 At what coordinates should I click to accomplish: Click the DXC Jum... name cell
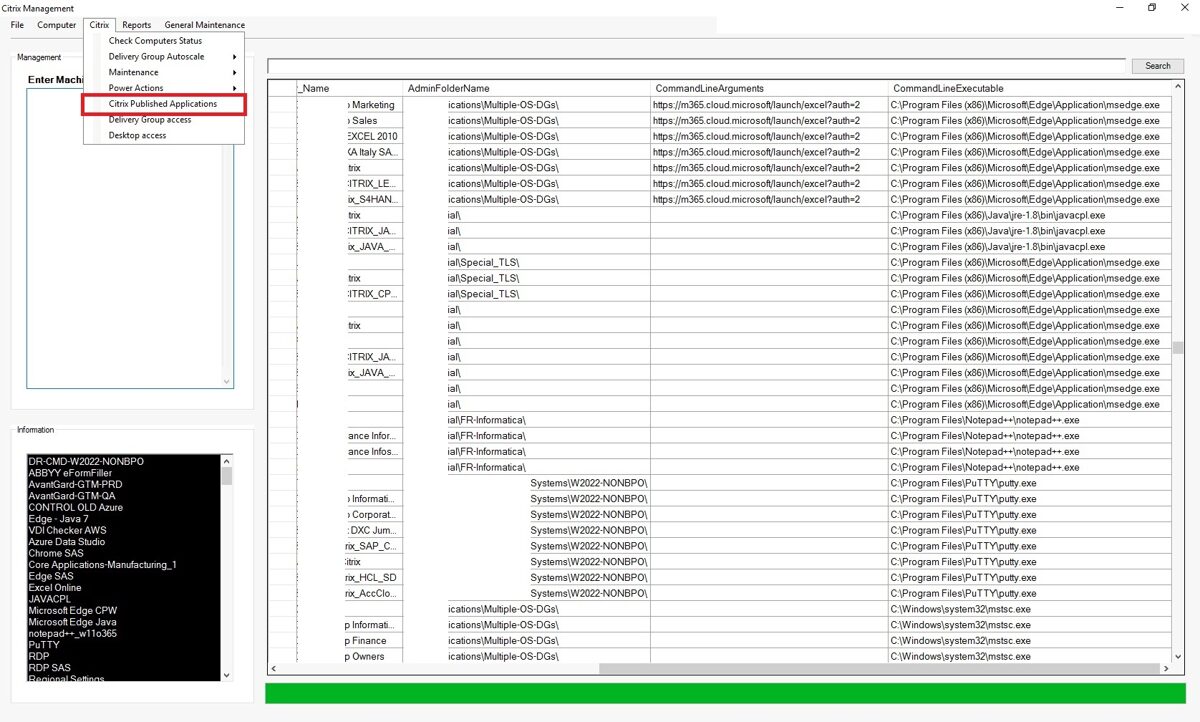(350, 531)
